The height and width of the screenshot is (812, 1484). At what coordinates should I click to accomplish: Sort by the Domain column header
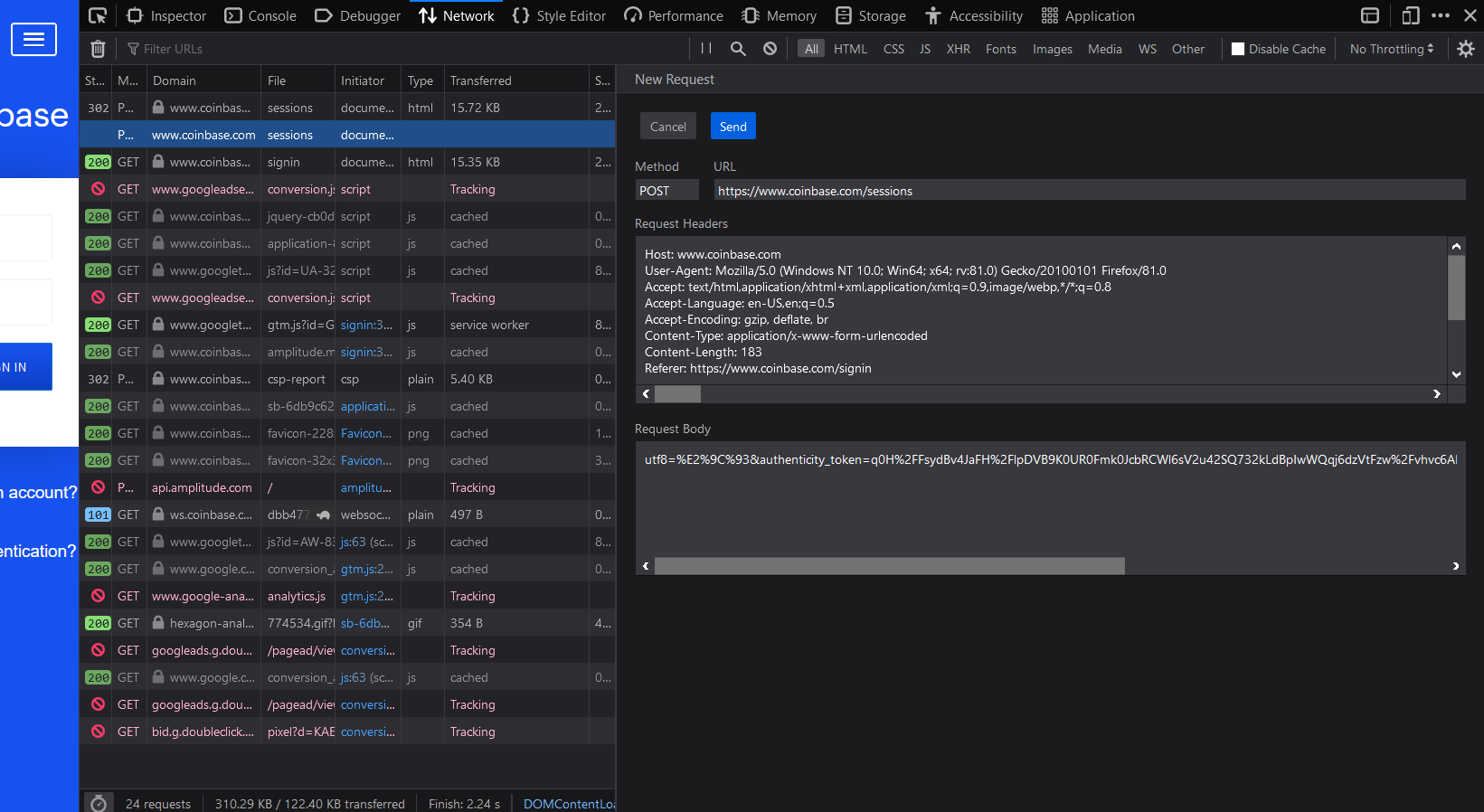click(x=203, y=80)
